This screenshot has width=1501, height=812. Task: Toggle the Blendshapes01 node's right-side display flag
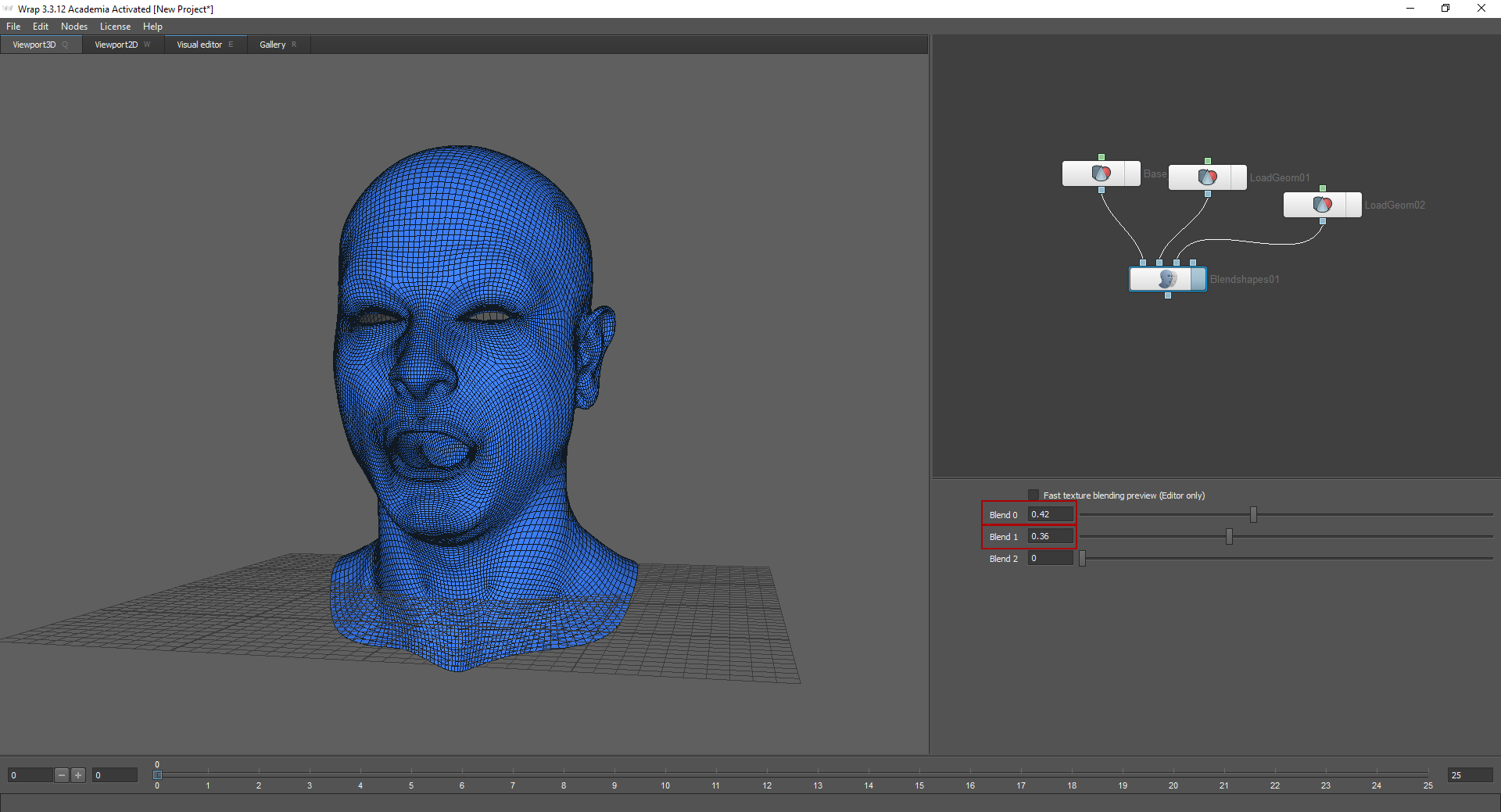[x=1198, y=279]
